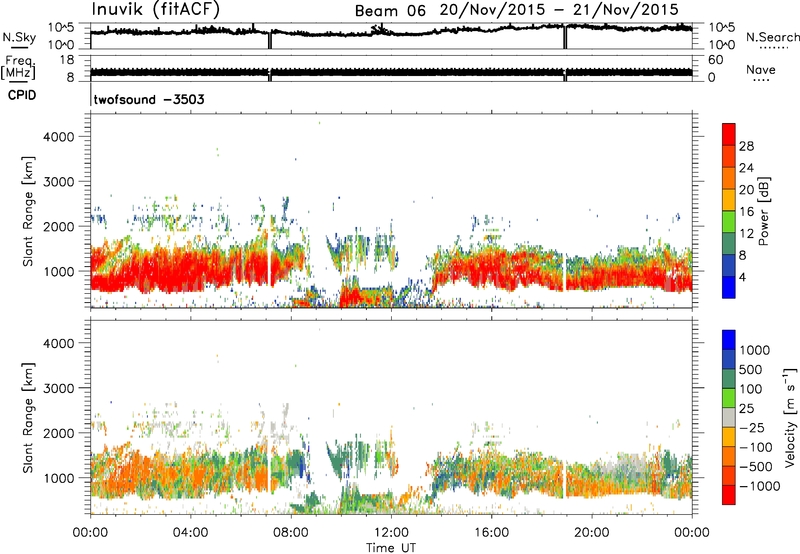Click the 'CPID' row label
This screenshot has width=800, height=554.
tap(22, 95)
